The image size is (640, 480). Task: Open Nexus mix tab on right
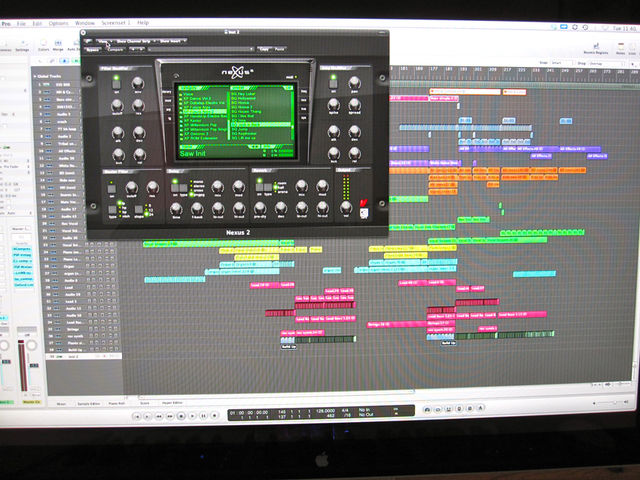304,100
